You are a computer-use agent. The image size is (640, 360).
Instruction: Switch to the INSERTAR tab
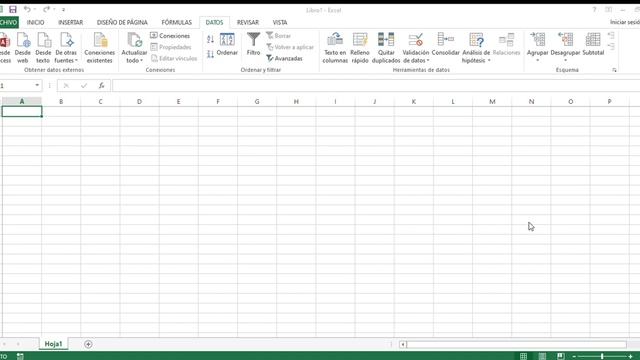[x=71, y=22]
